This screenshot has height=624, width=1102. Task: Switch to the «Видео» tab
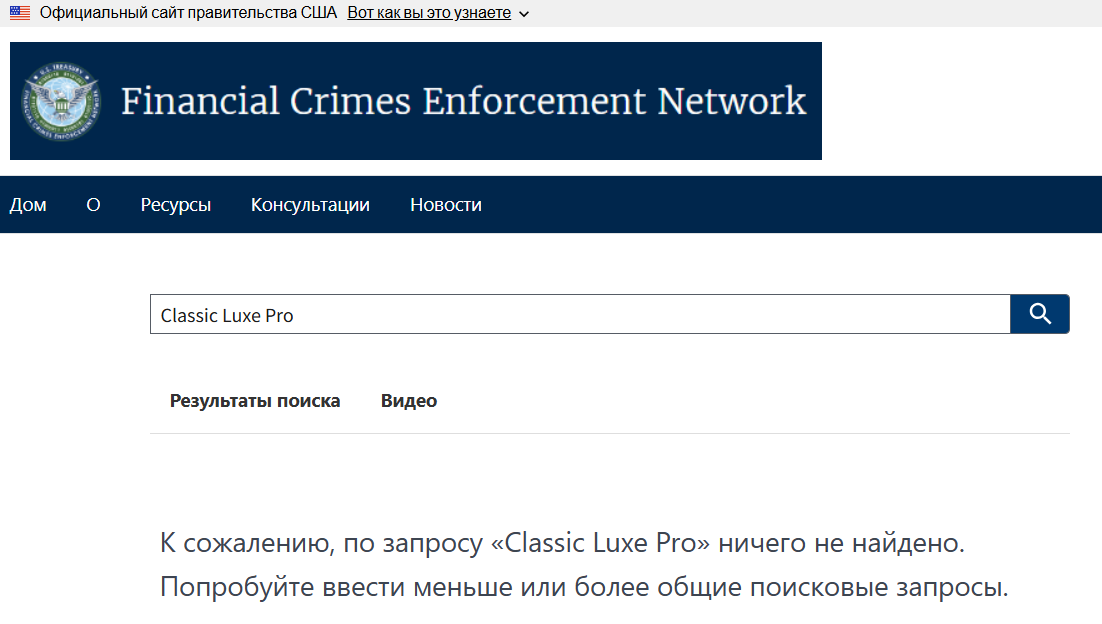(x=409, y=400)
